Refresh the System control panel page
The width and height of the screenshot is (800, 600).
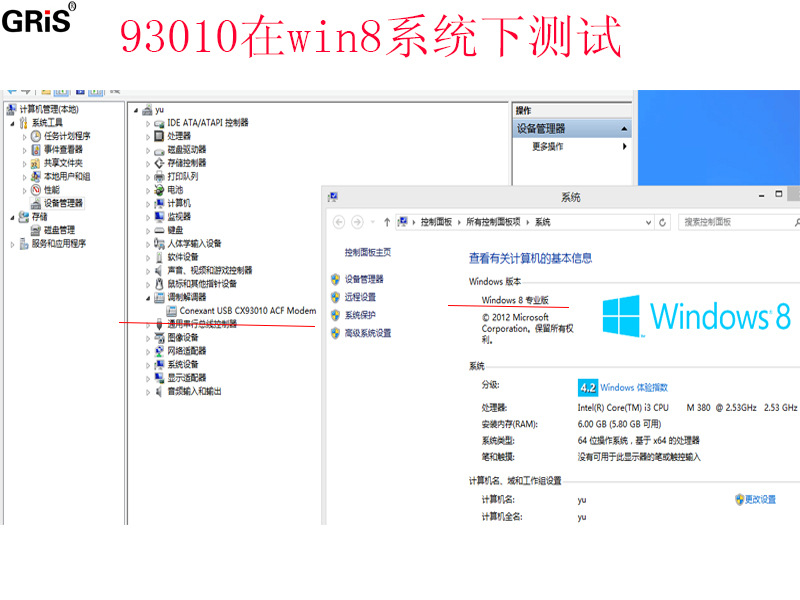point(662,222)
